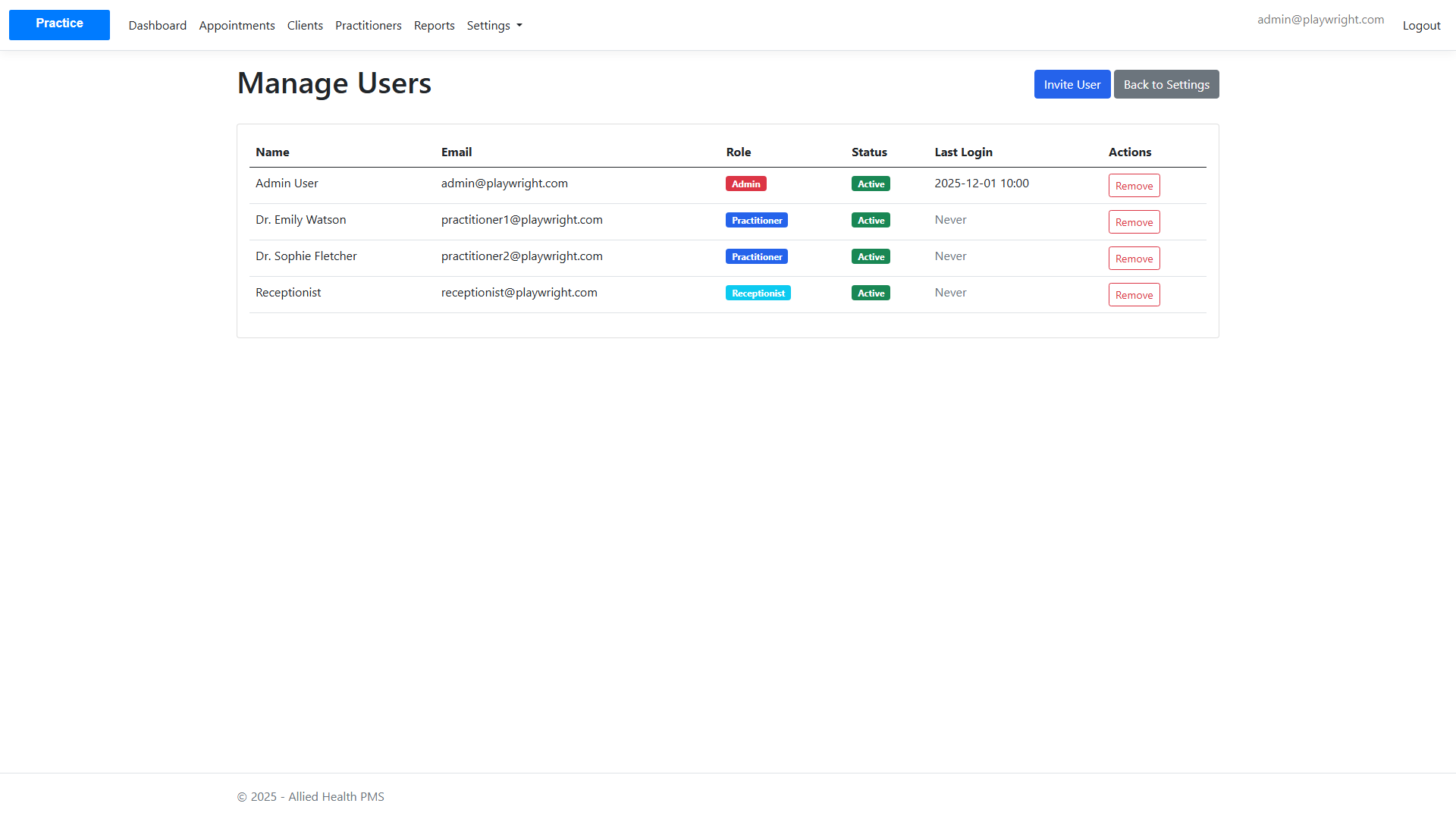Open the Clients nav link
The height and width of the screenshot is (819, 1456).
click(x=305, y=25)
